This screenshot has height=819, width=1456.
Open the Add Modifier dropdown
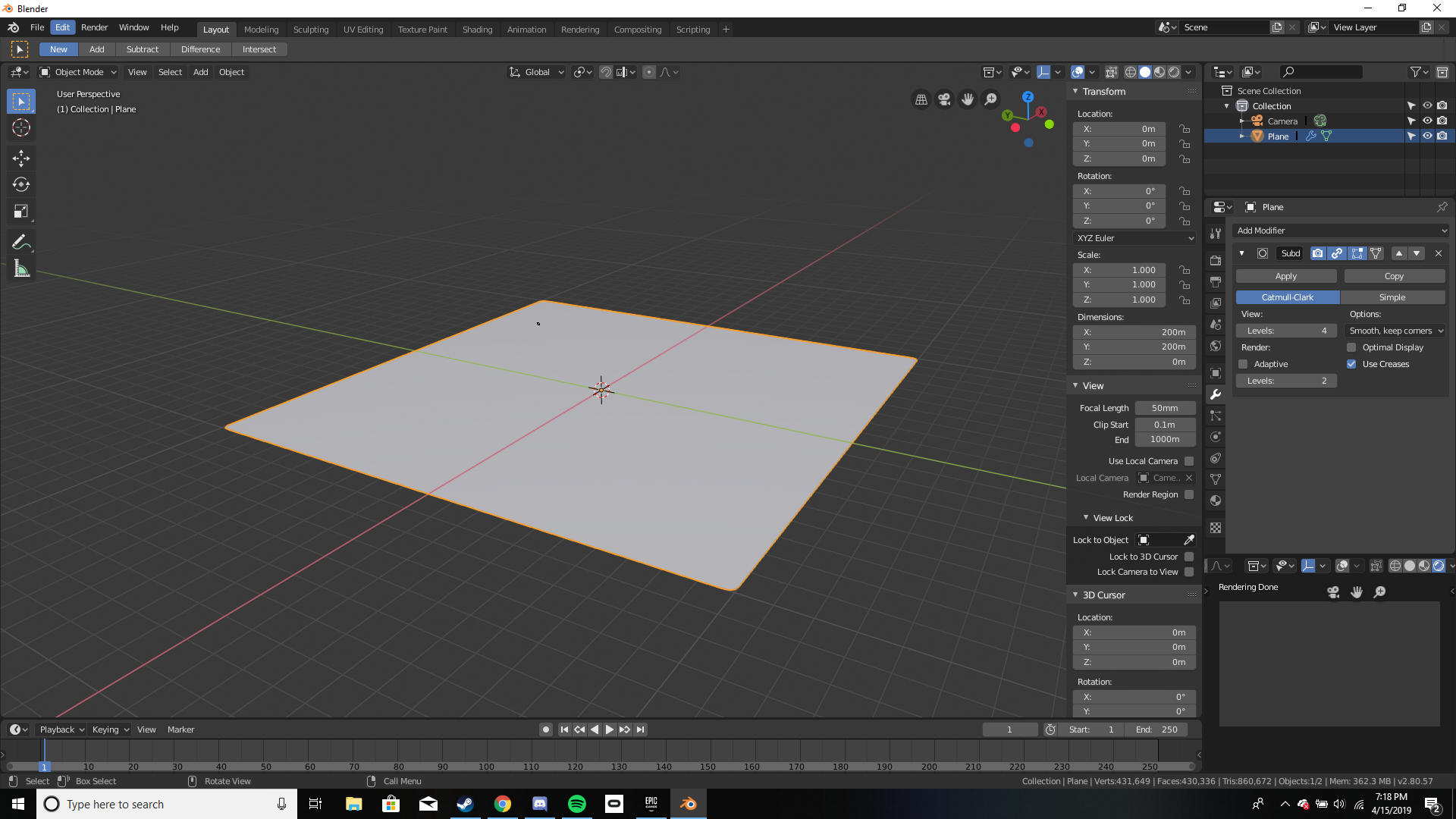(x=1341, y=231)
